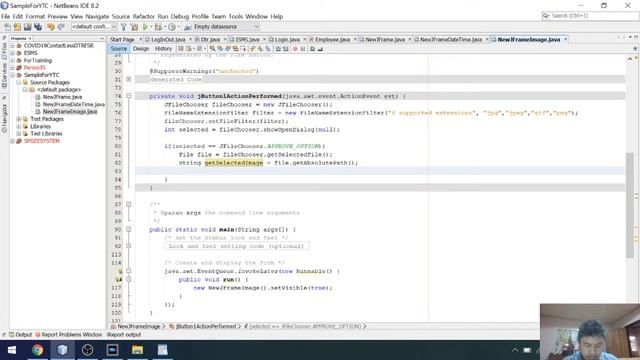Click the New File toolbar icon
This screenshot has height=360, width=640.
click(7, 27)
